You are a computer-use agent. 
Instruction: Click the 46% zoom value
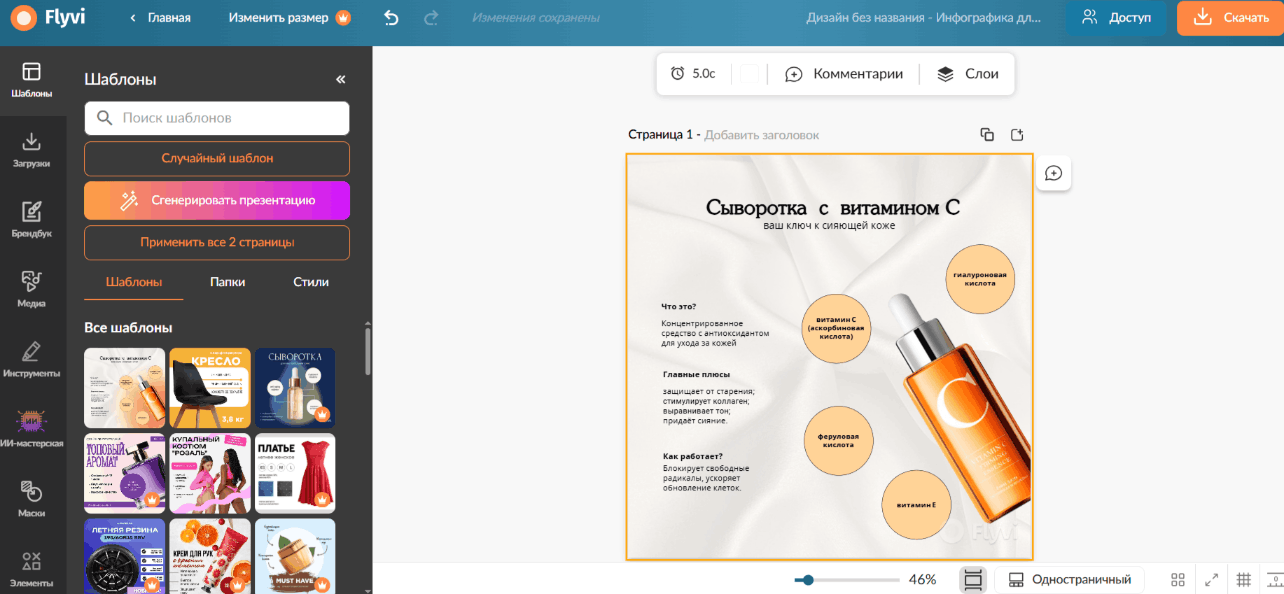pos(922,580)
